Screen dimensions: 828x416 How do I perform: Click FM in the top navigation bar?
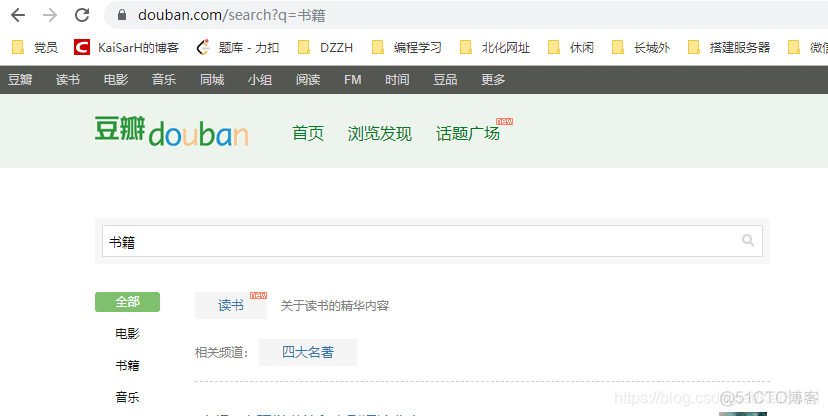pos(353,80)
